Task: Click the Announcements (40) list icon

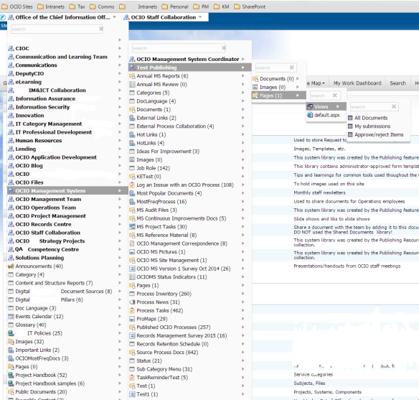Action: (x=11, y=266)
